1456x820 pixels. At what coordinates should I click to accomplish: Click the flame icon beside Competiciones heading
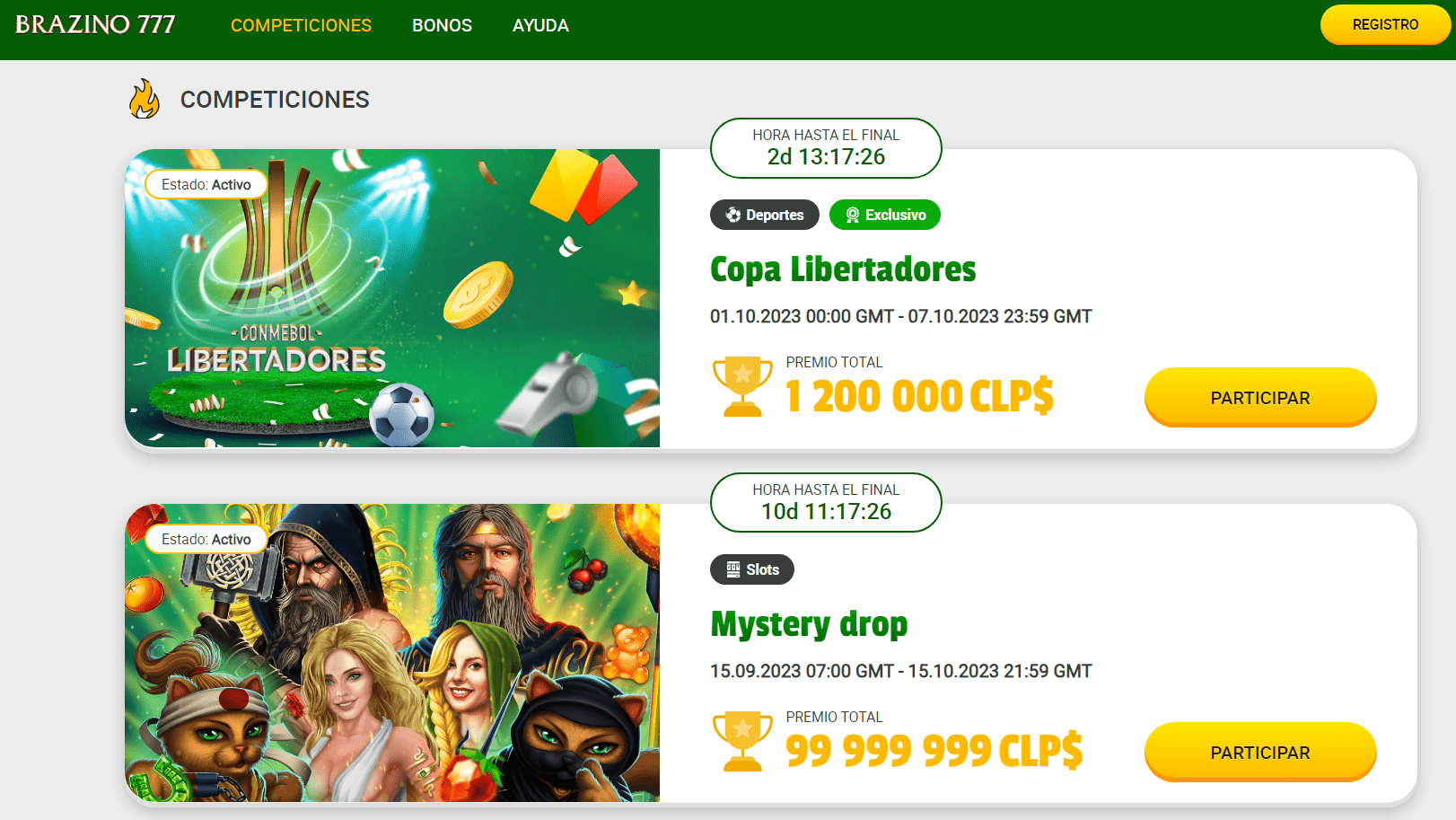[144, 99]
